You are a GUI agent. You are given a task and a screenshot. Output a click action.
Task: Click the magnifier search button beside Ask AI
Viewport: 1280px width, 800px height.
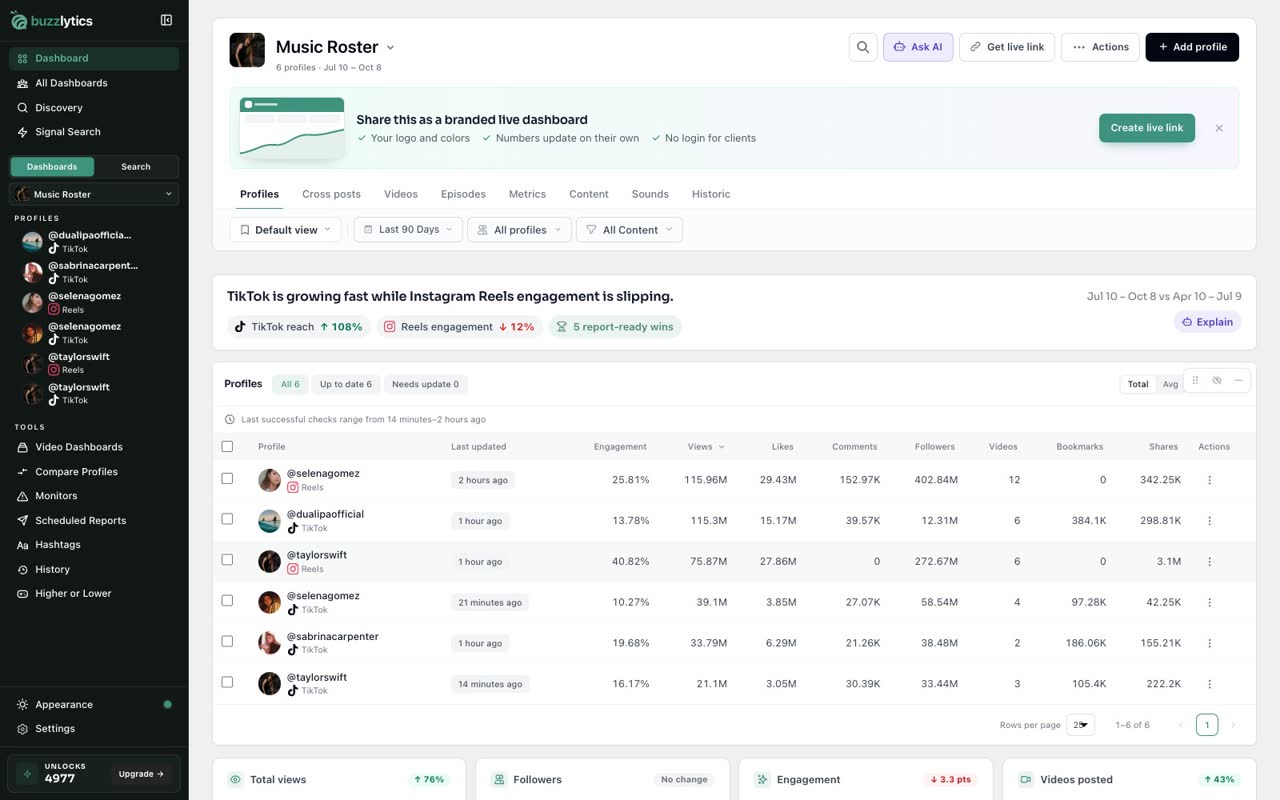[863, 47]
